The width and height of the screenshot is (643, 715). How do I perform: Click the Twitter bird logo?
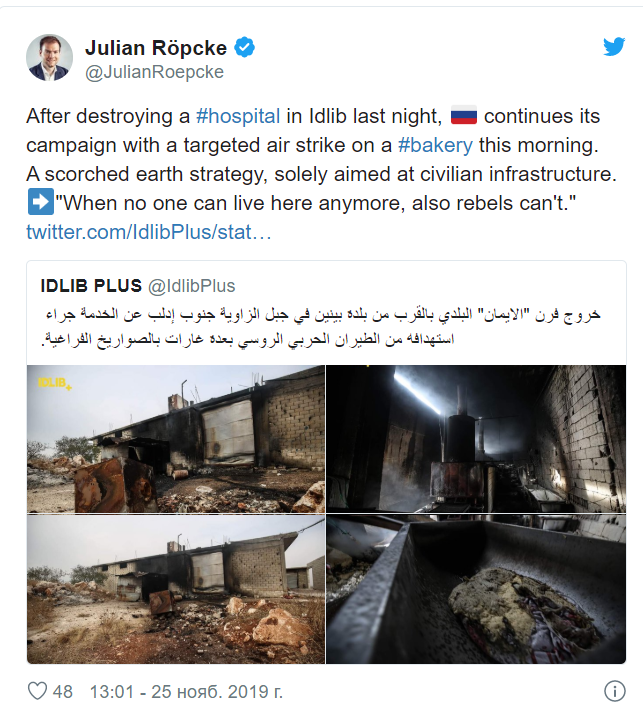[614, 47]
